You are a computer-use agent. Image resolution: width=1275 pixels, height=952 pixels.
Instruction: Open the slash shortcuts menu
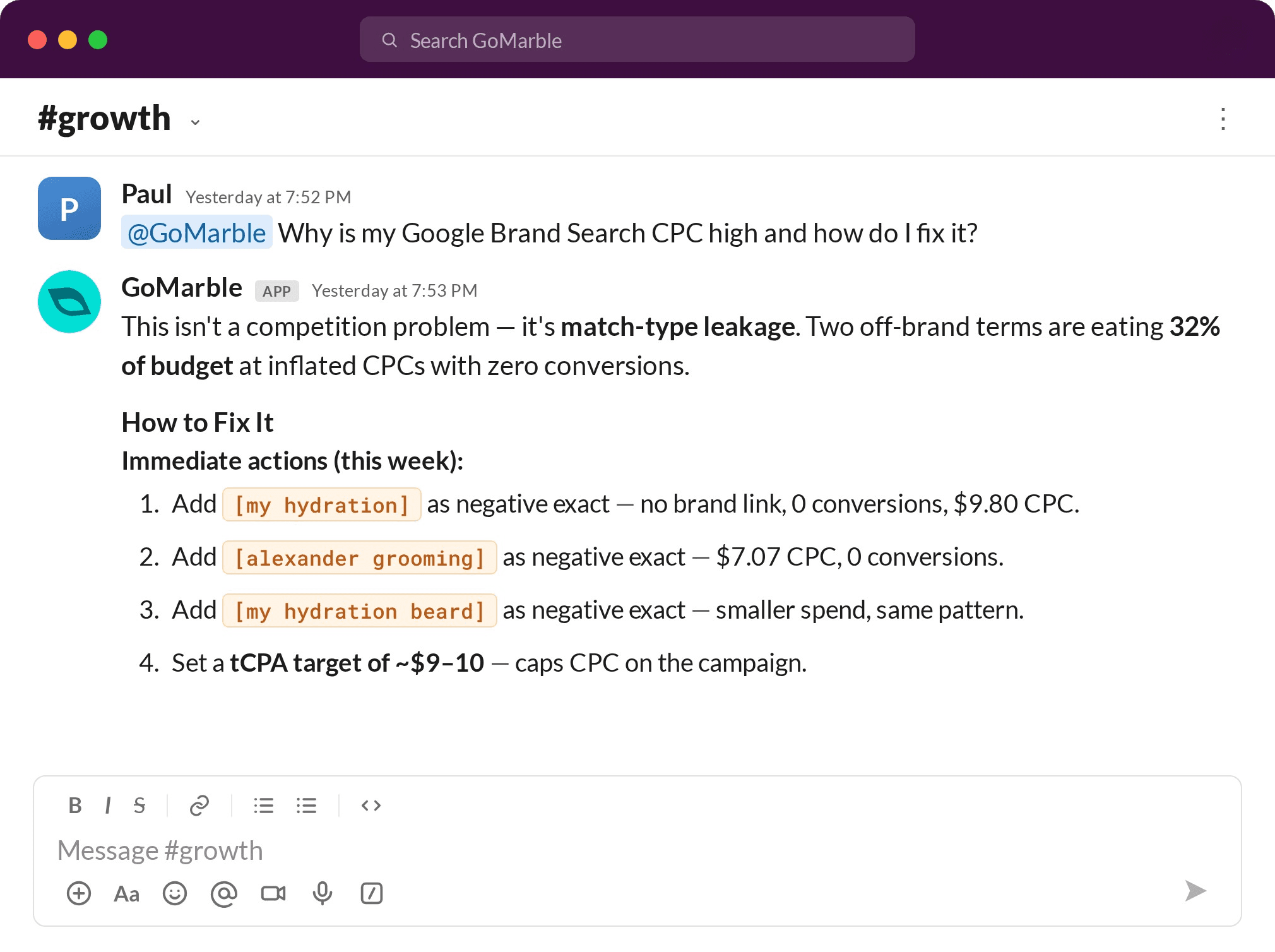point(372,893)
